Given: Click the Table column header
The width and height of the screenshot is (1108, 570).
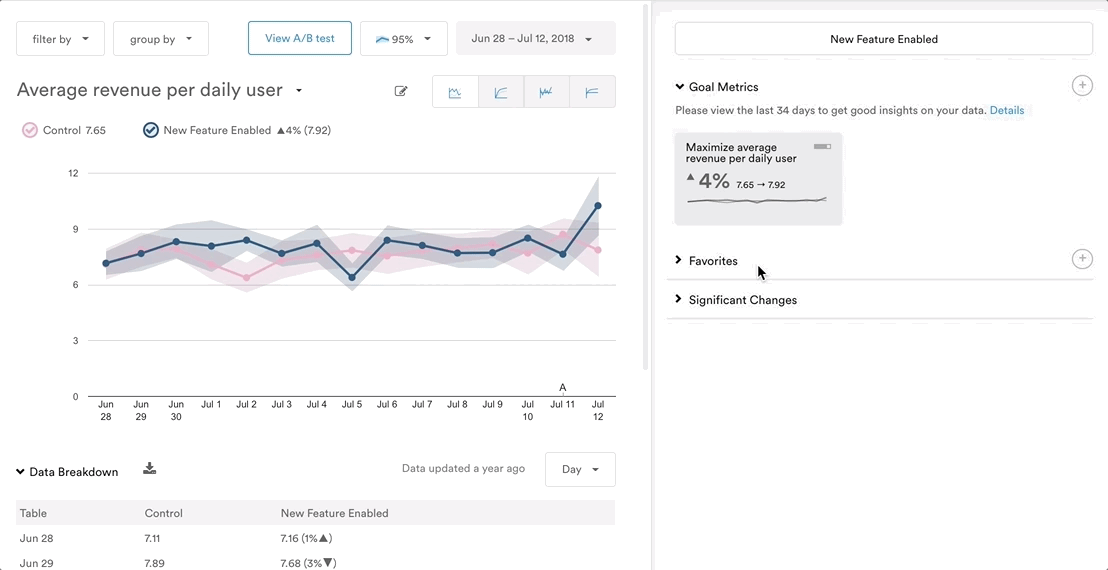Looking at the screenshot, I should (x=33, y=513).
